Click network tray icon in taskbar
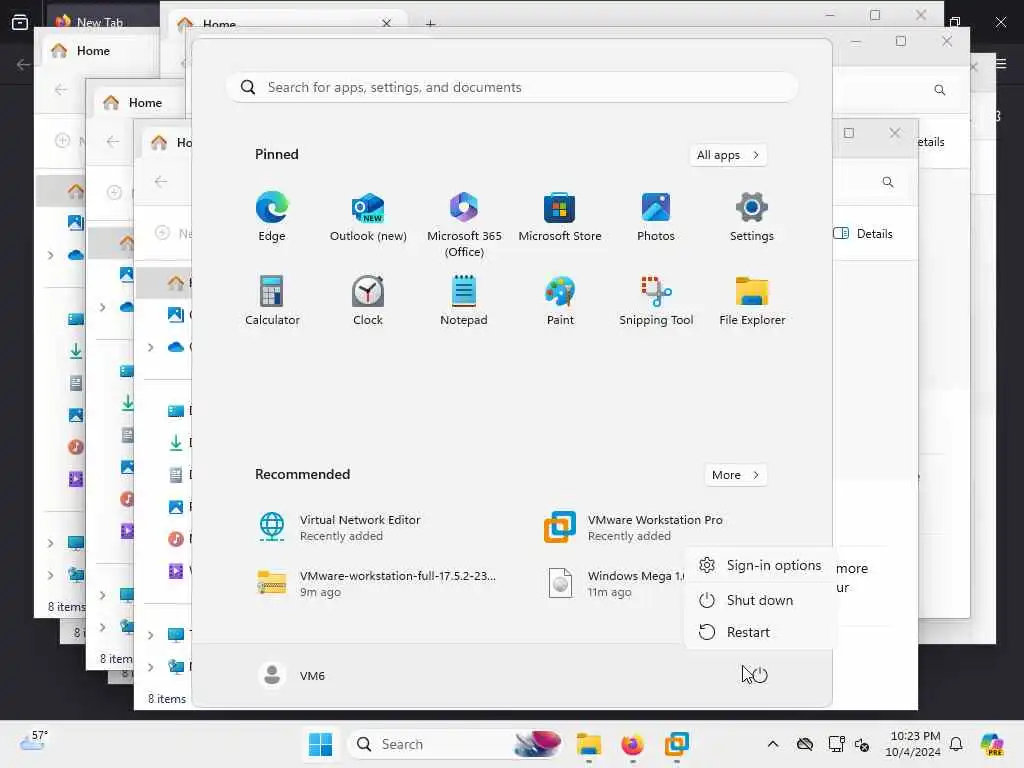Image resolution: width=1024 pixels, height=768 pixels. tap(837, 744)
